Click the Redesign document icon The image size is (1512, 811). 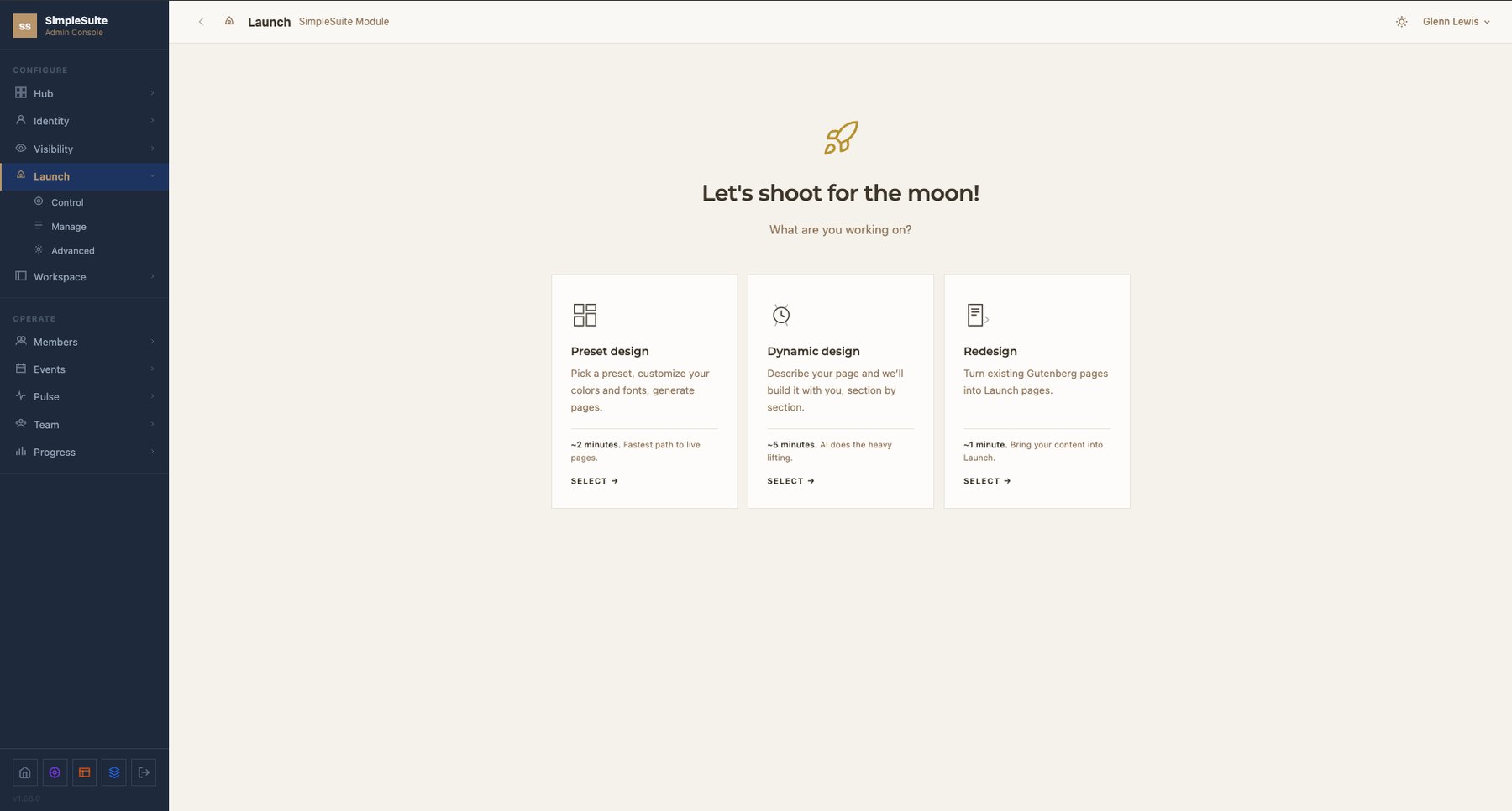(978, 315)
